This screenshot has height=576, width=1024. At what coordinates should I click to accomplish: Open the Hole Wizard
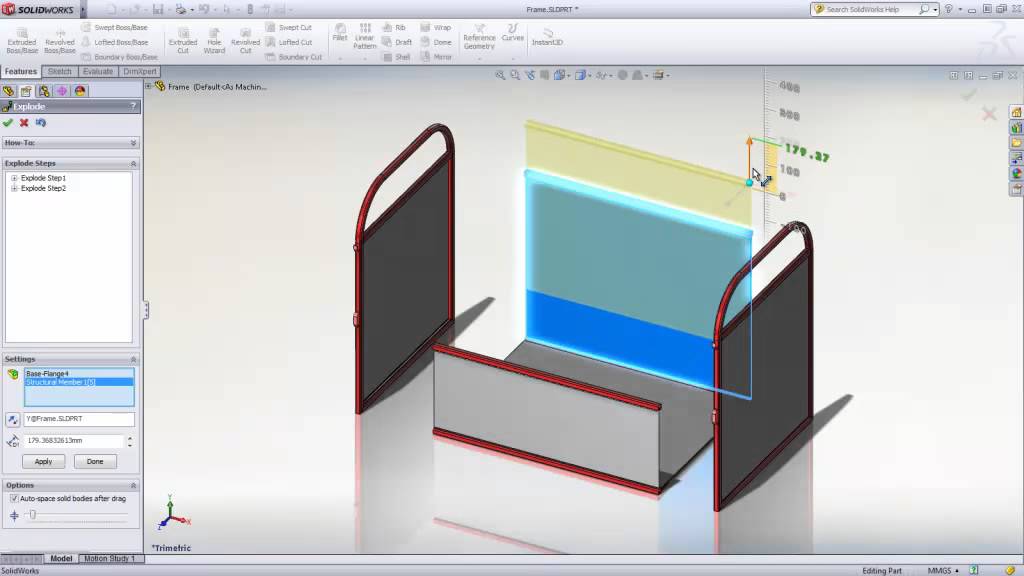coord(214,41)
